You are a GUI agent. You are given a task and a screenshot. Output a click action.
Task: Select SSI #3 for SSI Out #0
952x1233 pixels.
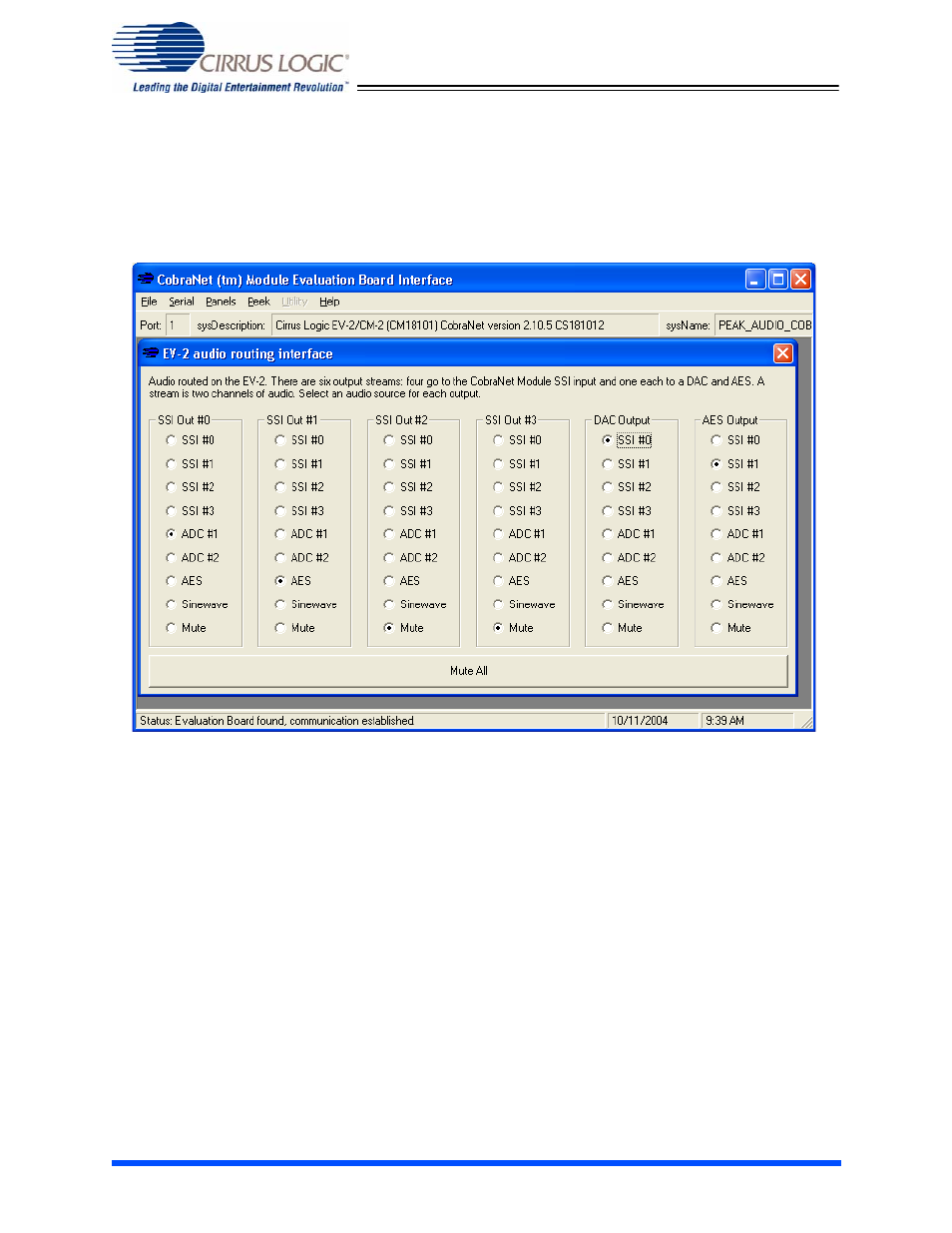click(191, 511)
